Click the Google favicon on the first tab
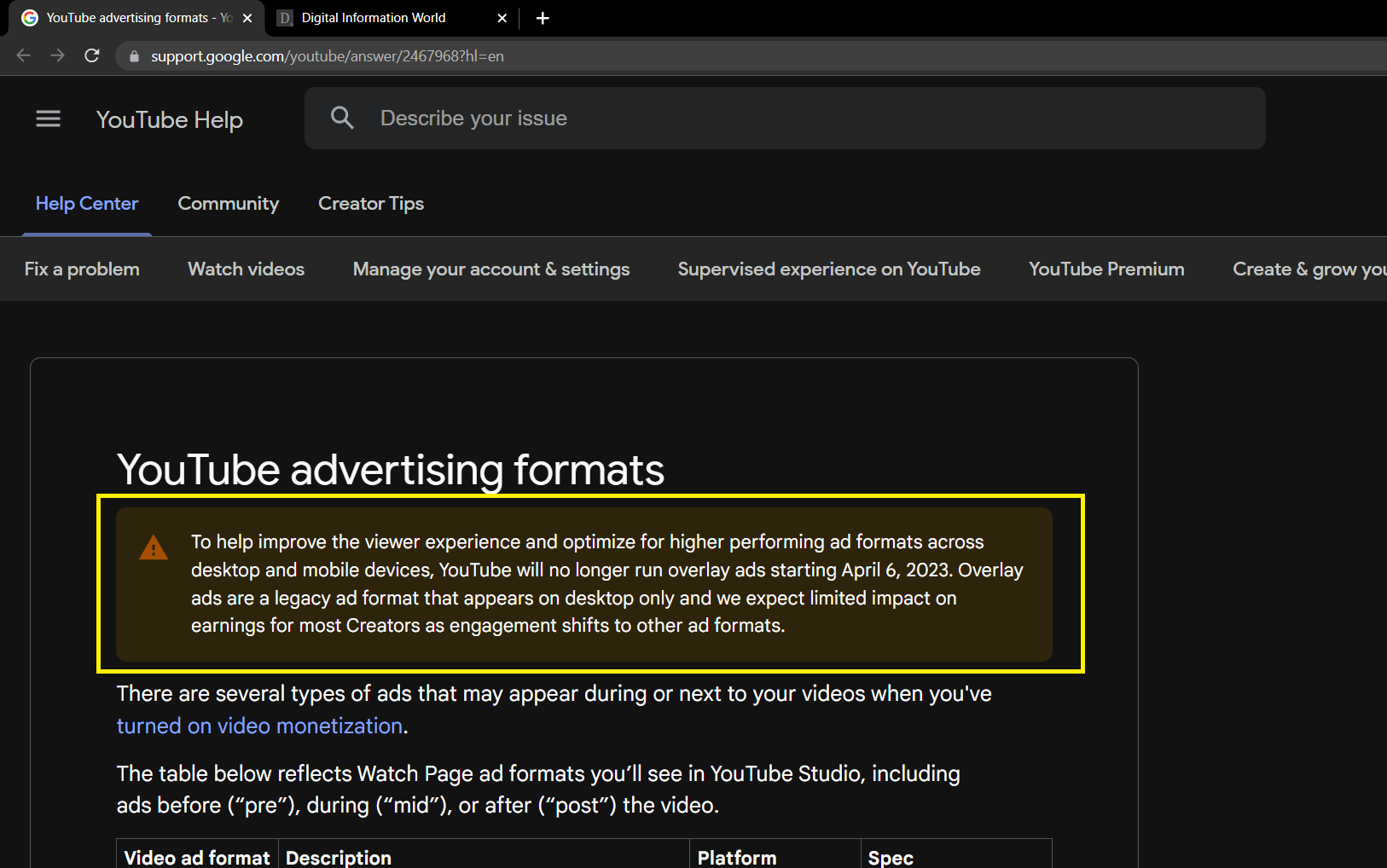The height and width of the screenshot is (868, 1387). 30,18
